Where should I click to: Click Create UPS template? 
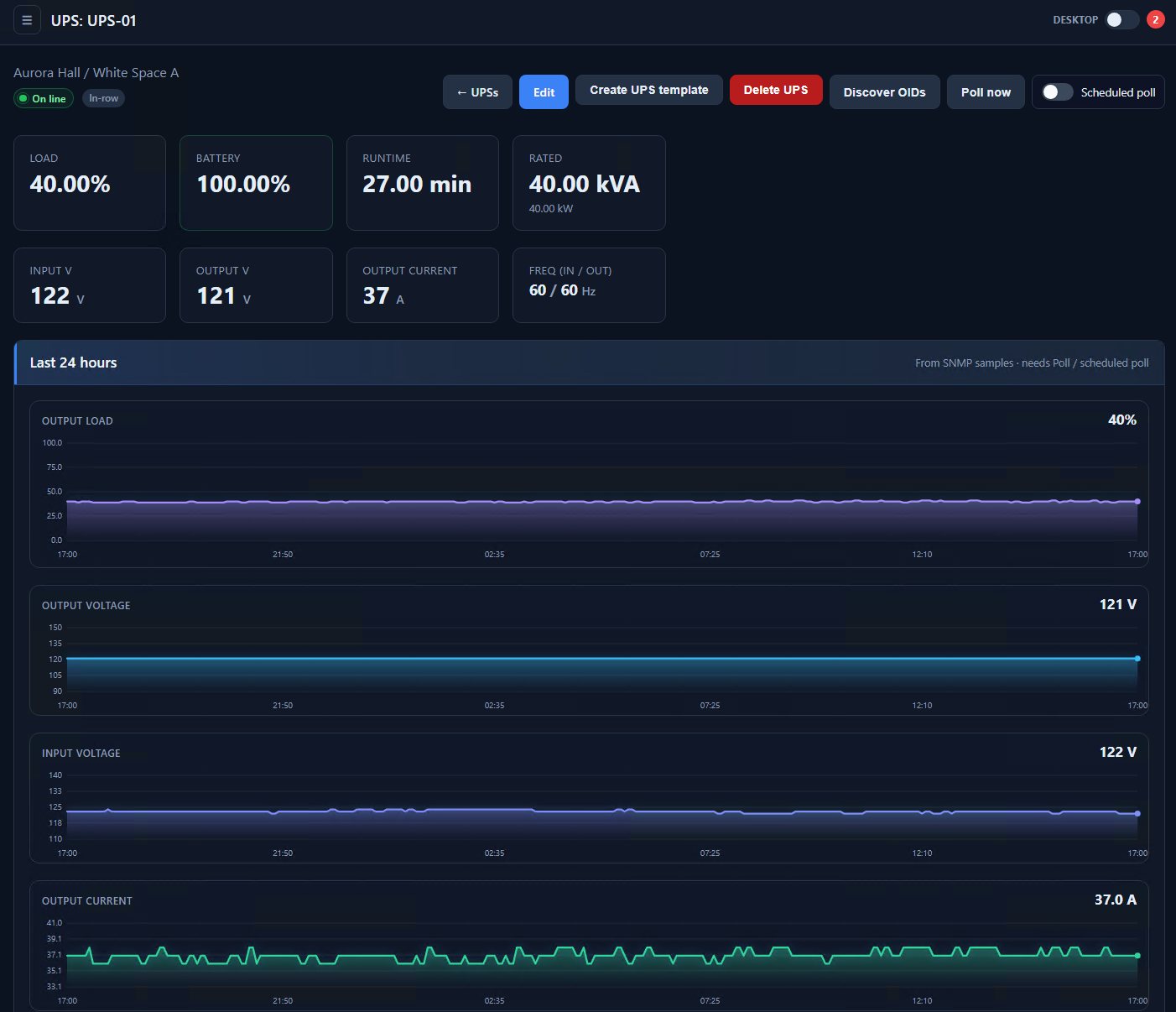[648, 90]
